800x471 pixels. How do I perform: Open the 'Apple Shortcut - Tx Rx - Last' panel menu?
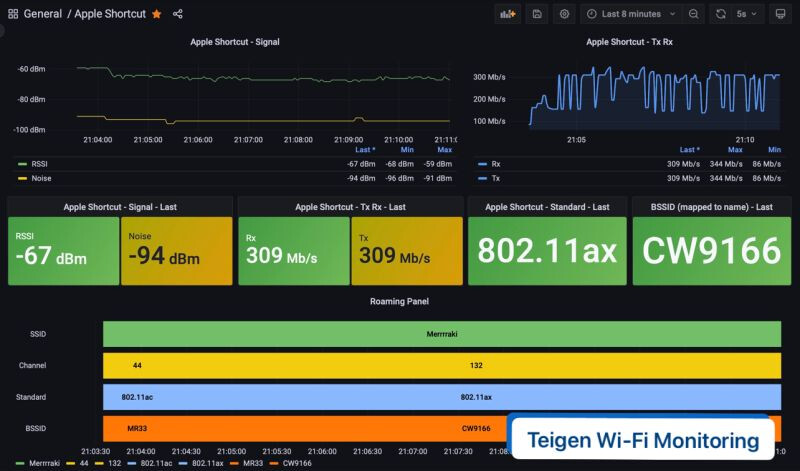351,207
